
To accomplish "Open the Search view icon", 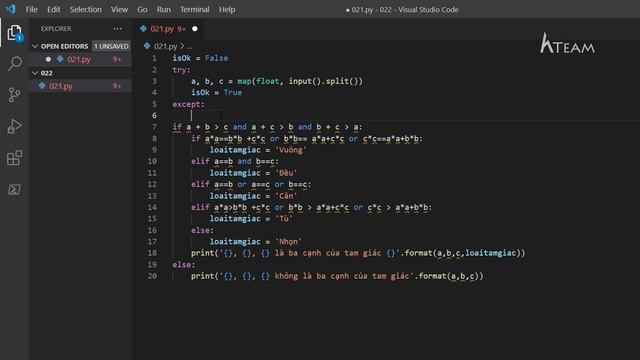I will pyautogui.click(x=15, y=64).
